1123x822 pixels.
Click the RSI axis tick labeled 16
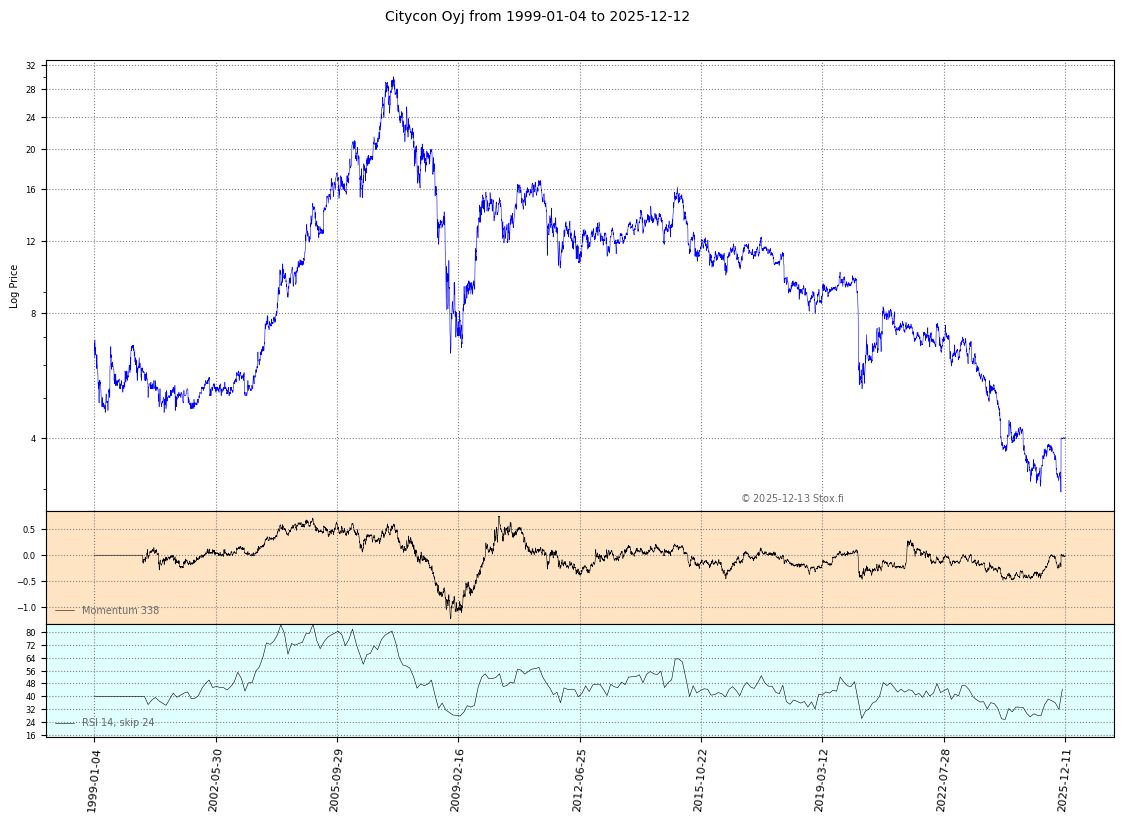[30, 735]
